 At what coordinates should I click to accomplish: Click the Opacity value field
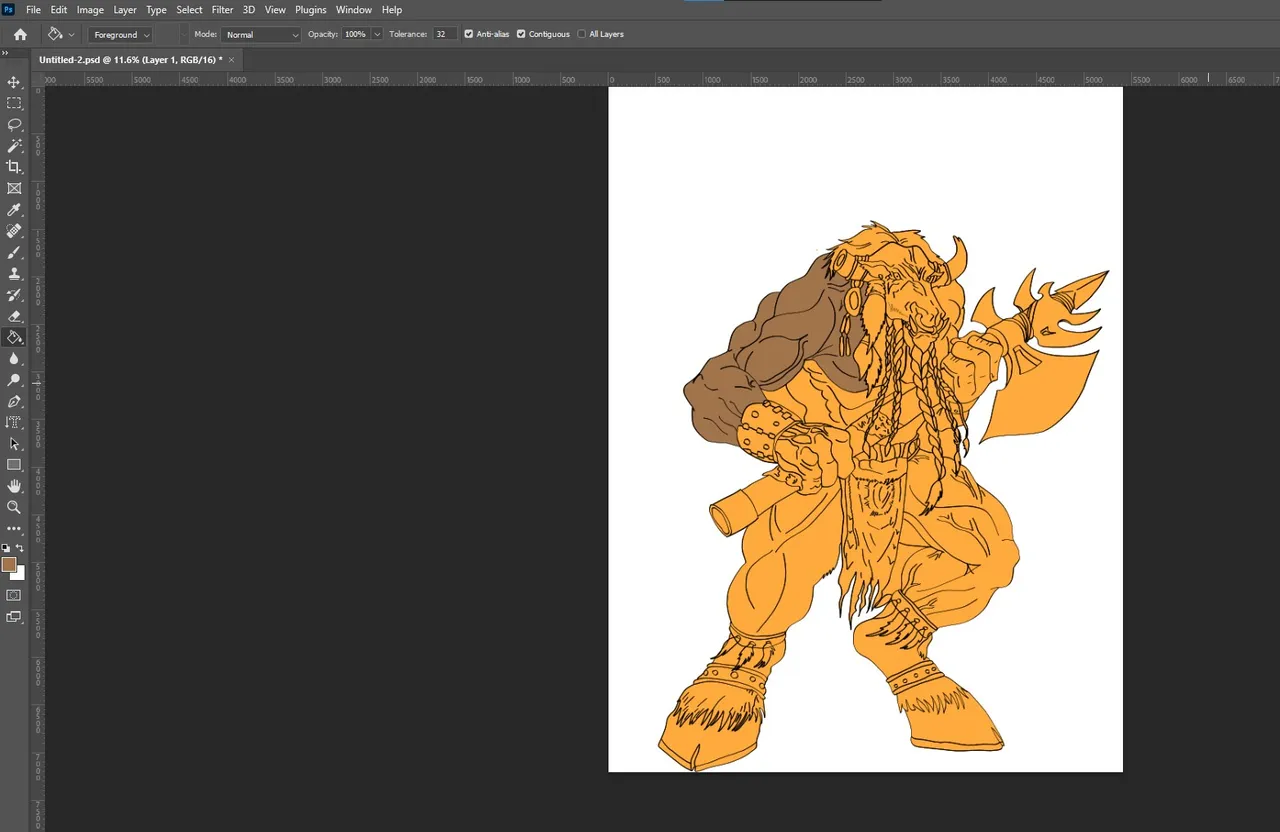coord(355,34)
